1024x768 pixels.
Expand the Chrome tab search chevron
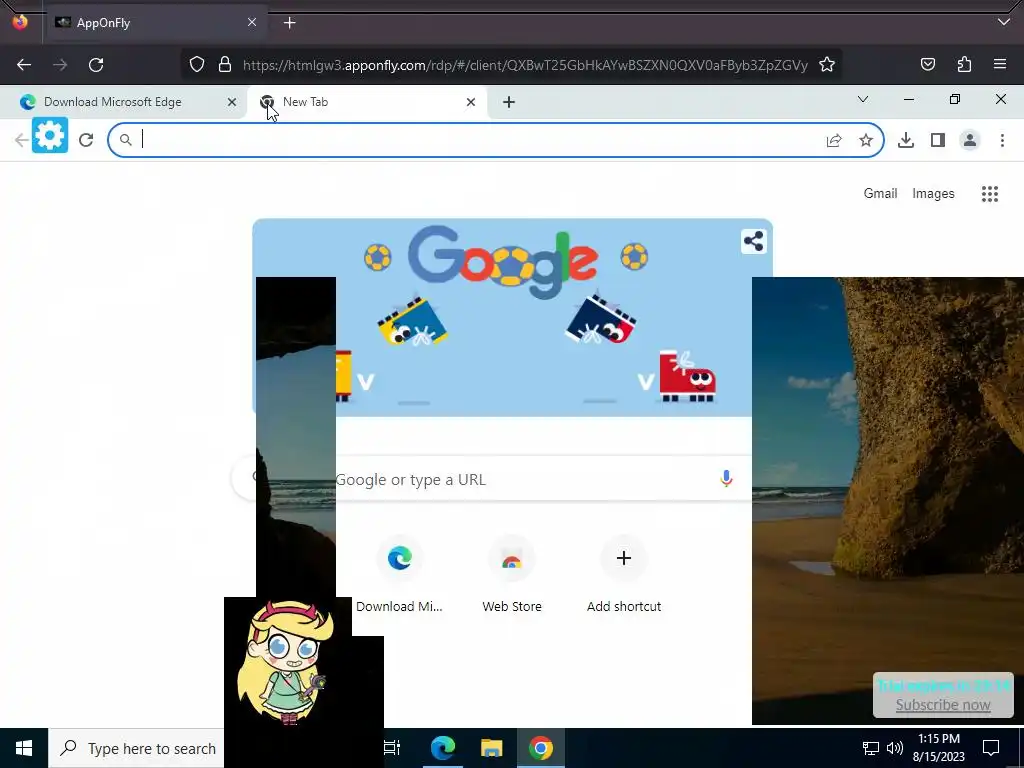tap(863, 99)
